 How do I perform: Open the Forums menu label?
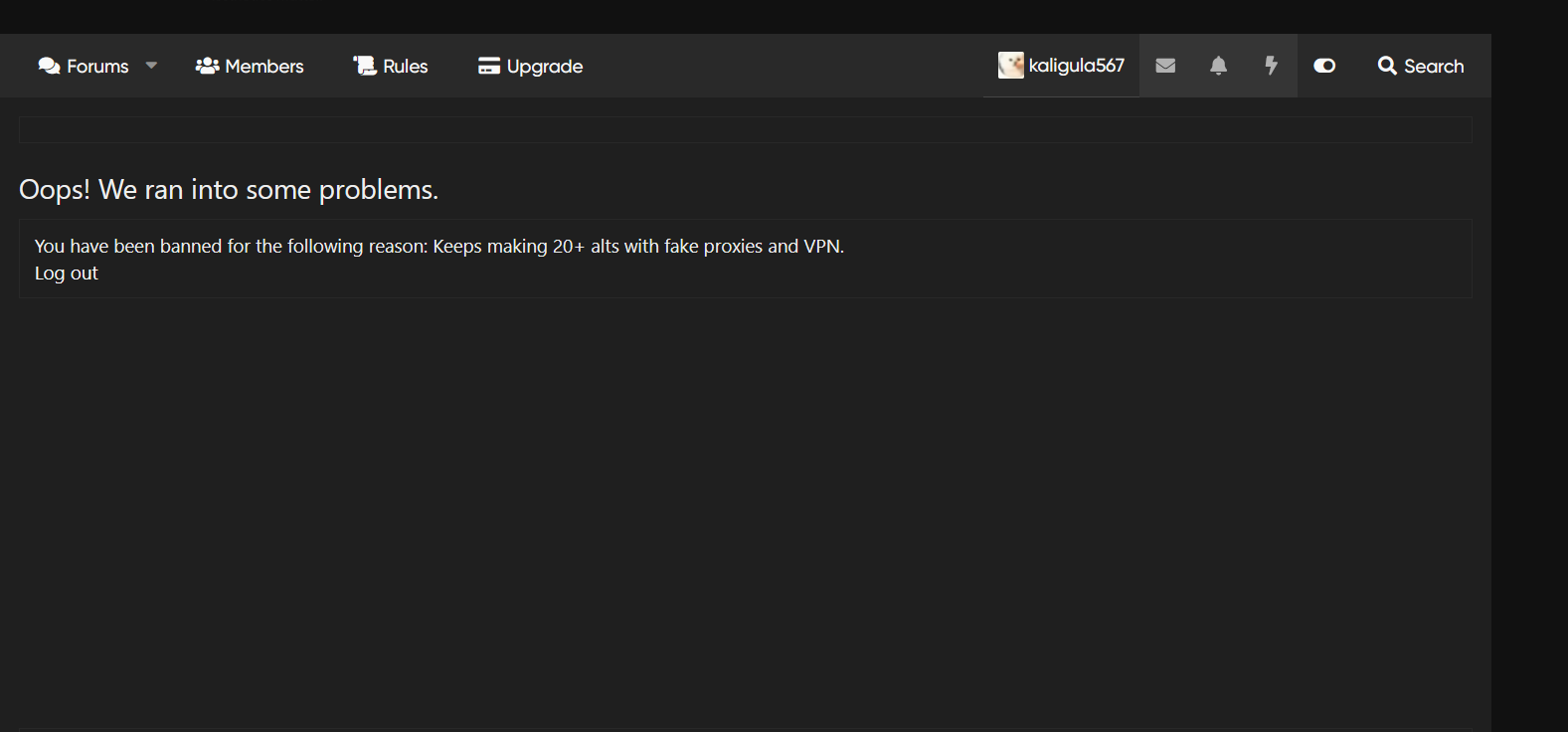[x=97, y=67]
